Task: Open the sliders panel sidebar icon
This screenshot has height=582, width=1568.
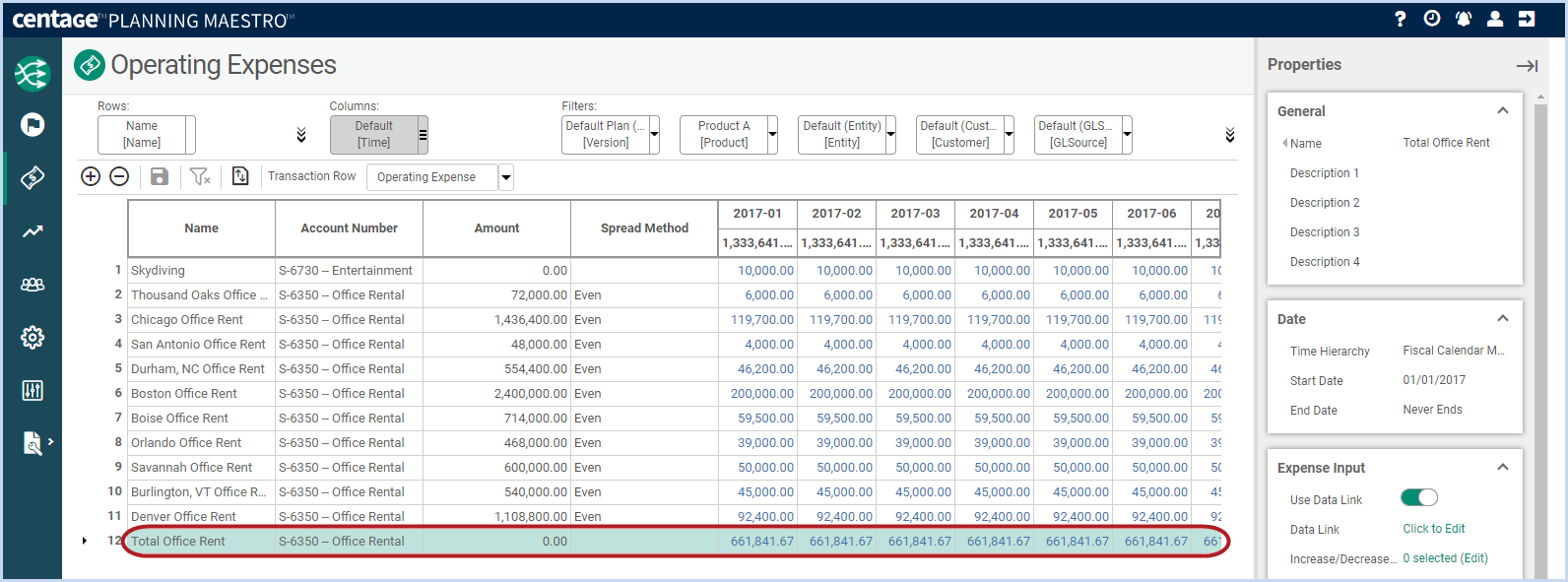Action: coord(33,390)
